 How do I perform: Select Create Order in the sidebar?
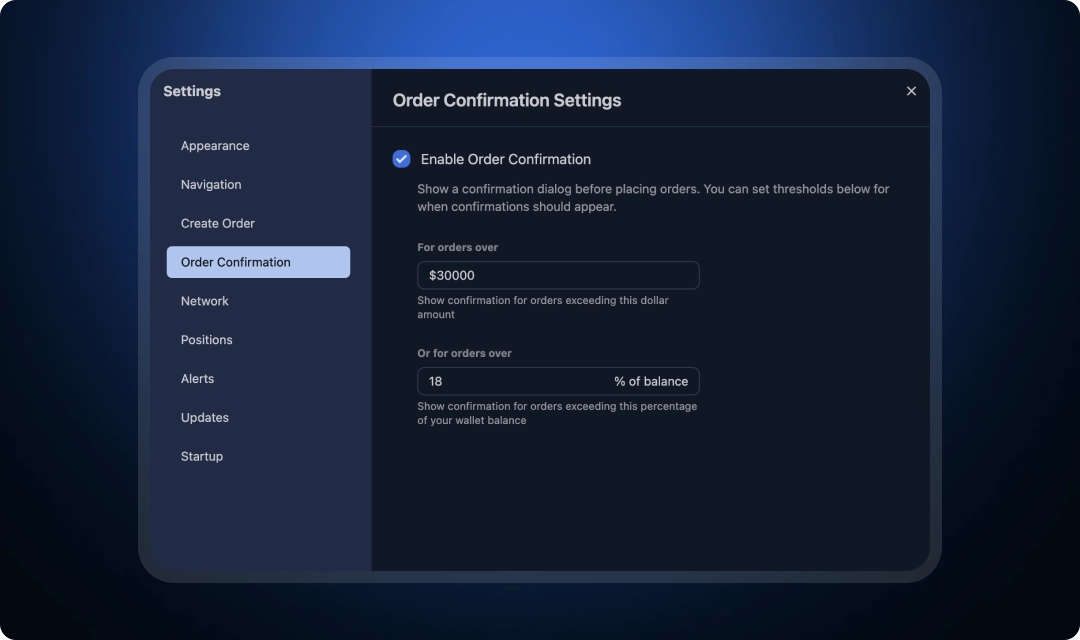click(217, 223)
